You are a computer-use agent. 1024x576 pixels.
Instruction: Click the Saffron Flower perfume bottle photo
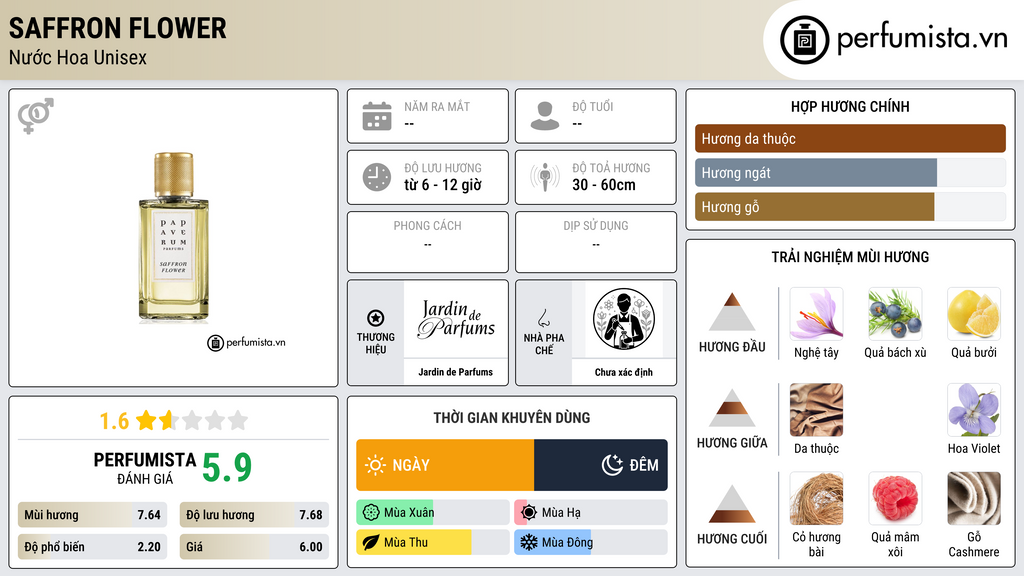pyautogui.click(x=174, y=238)
